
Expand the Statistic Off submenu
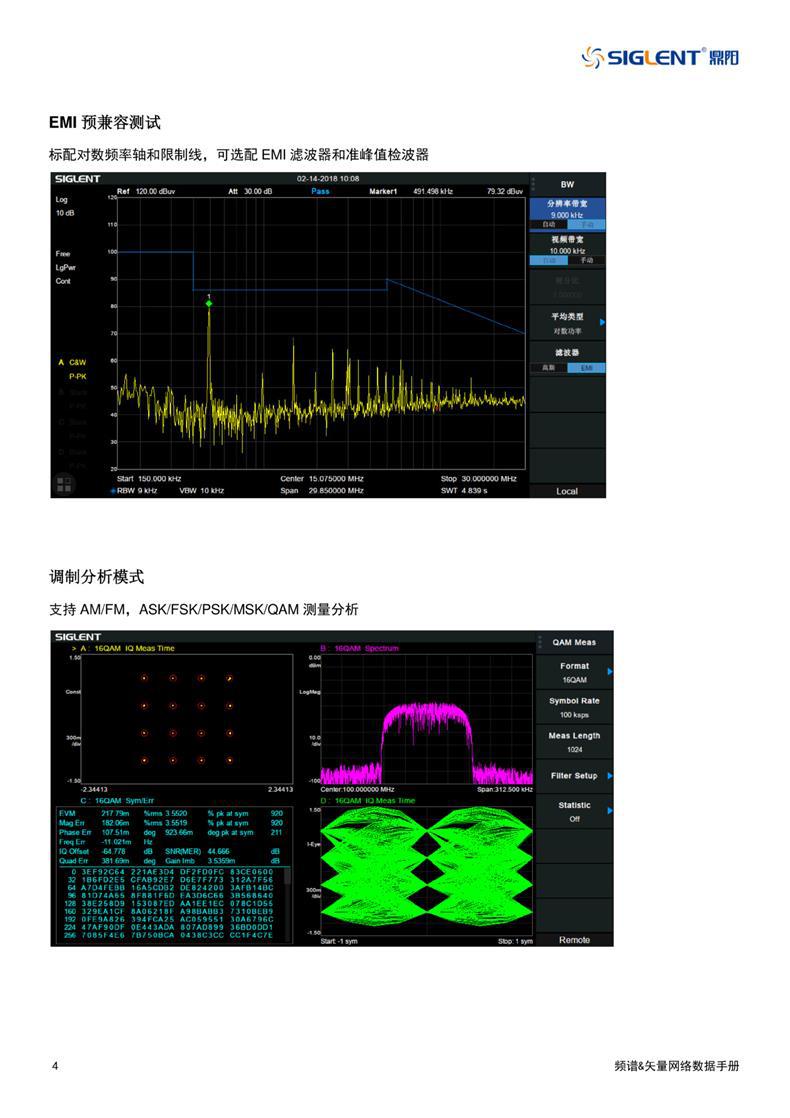pyautogui.click(x=575, y=811)
